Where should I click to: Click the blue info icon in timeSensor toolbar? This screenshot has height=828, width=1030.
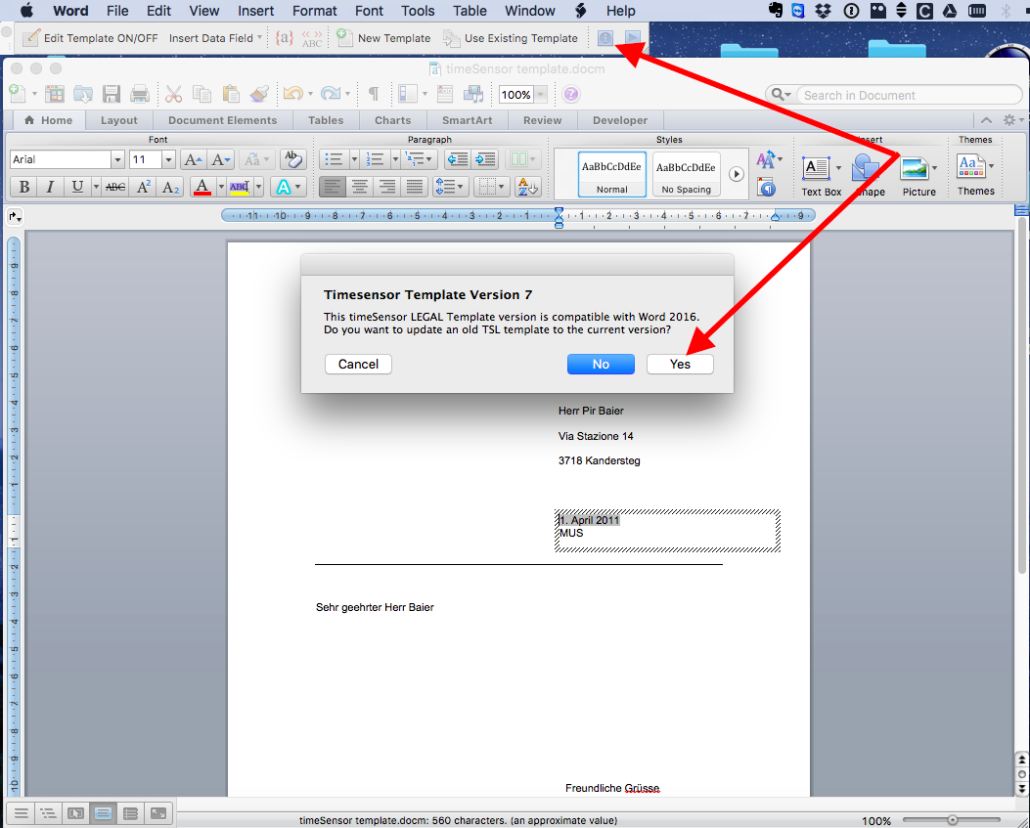(605, 38)
